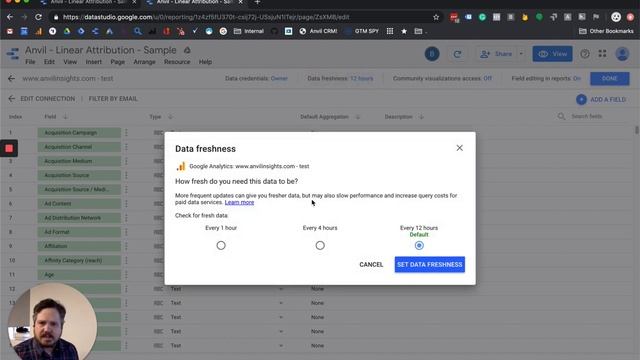The width and height of the screenshot is (640, 360).
Task: Open the Learn more link
Action: [239, 202]
